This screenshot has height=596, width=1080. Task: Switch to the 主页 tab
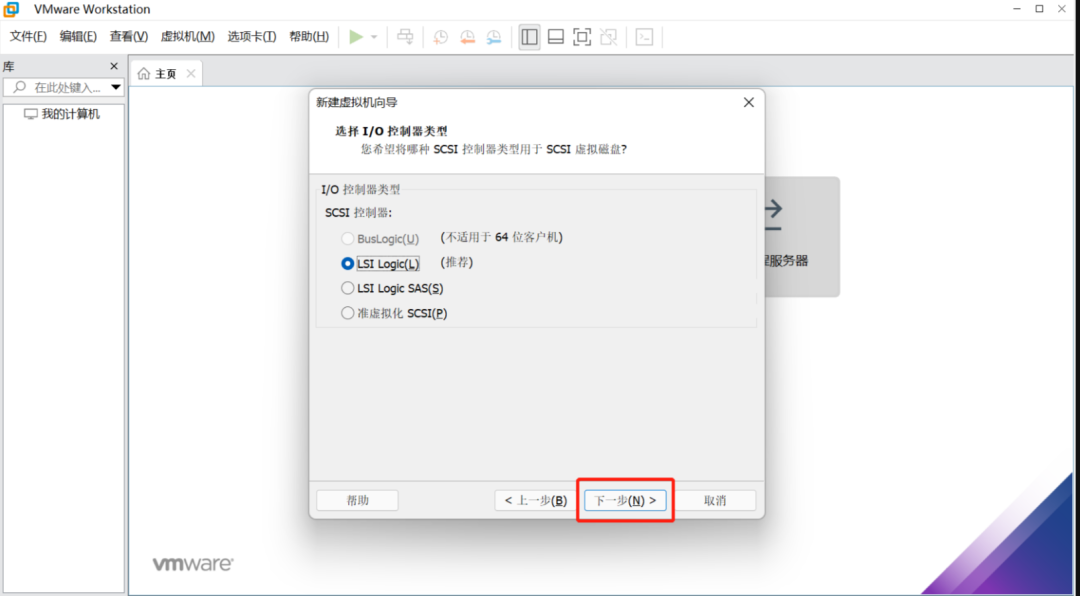click(165, 74)
